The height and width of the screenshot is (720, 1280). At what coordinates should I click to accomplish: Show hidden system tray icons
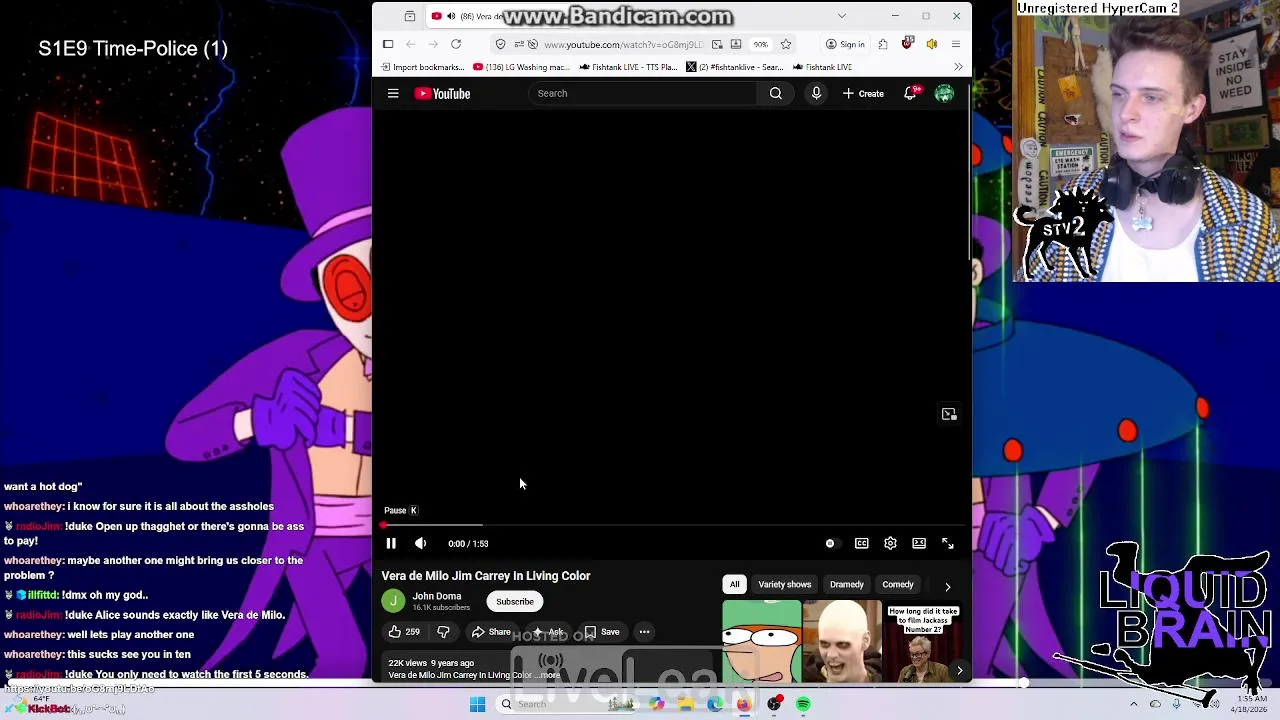[x=1133, y=704]
